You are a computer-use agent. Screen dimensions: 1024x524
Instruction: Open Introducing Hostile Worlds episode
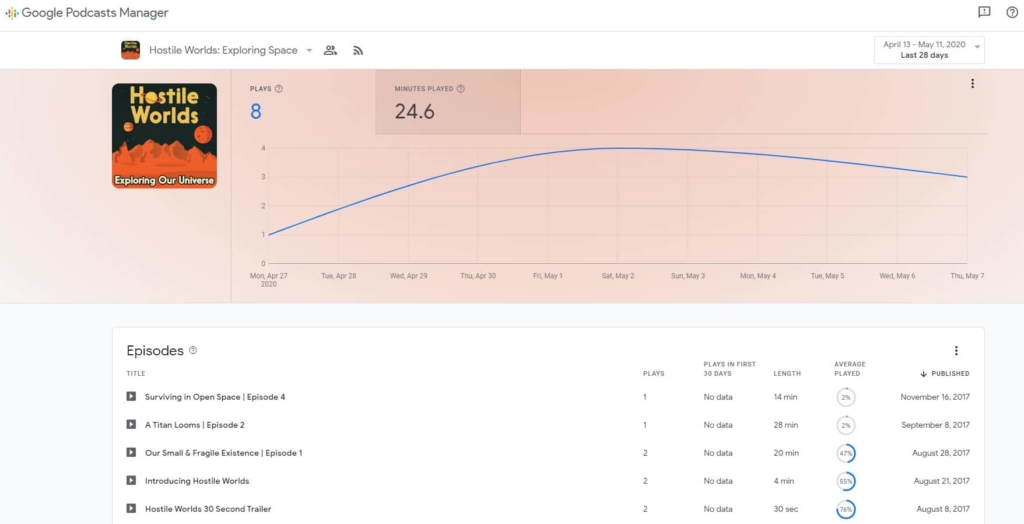[197, 481]
